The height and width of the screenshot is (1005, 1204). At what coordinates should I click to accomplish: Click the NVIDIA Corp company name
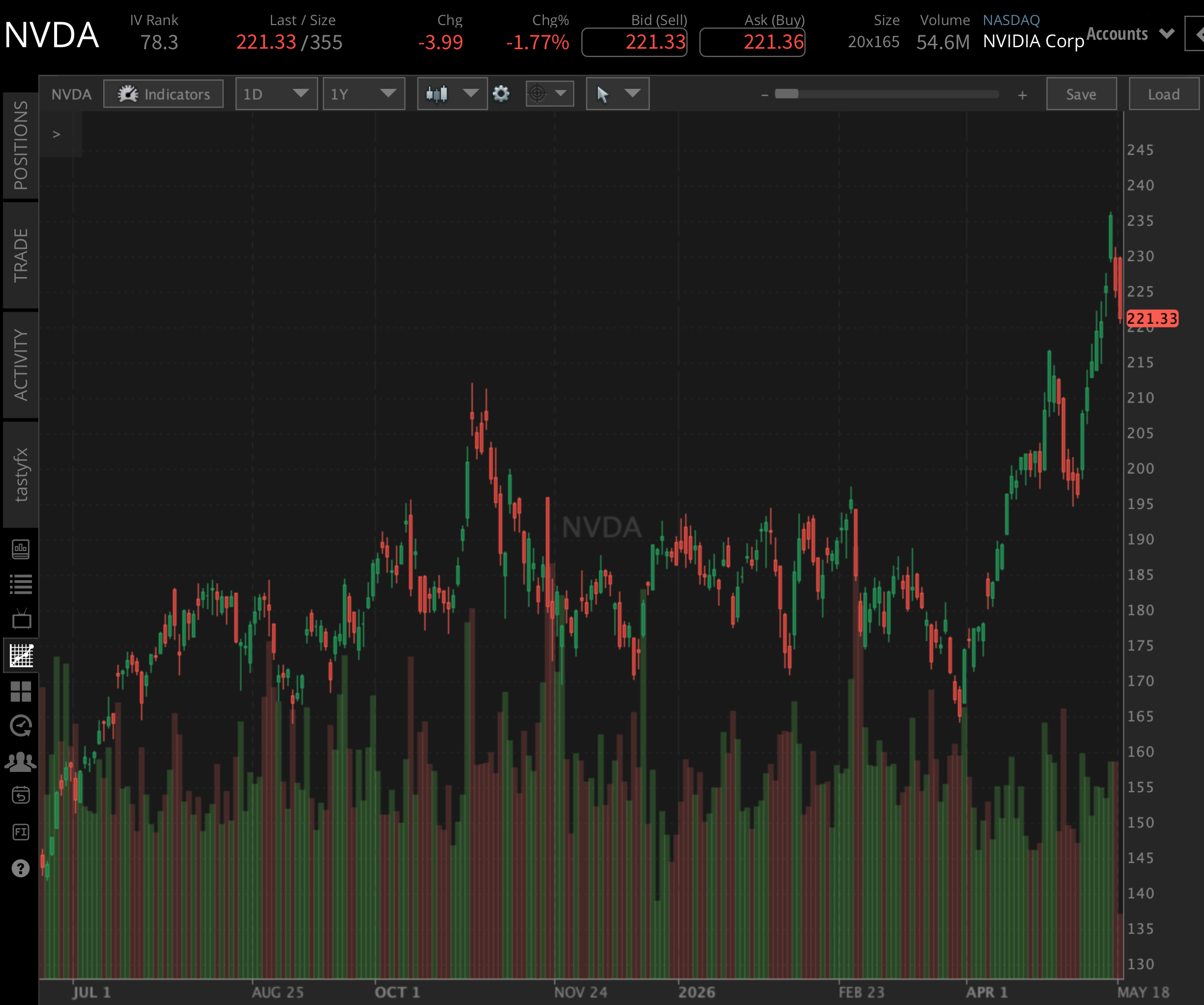(1033, 41)
